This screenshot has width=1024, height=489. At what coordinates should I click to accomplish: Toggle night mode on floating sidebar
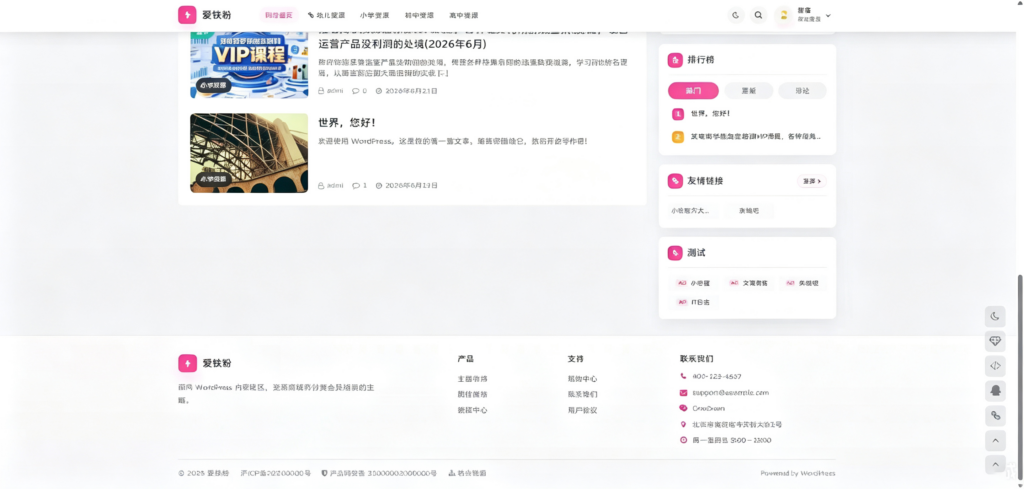click(995, 317)
